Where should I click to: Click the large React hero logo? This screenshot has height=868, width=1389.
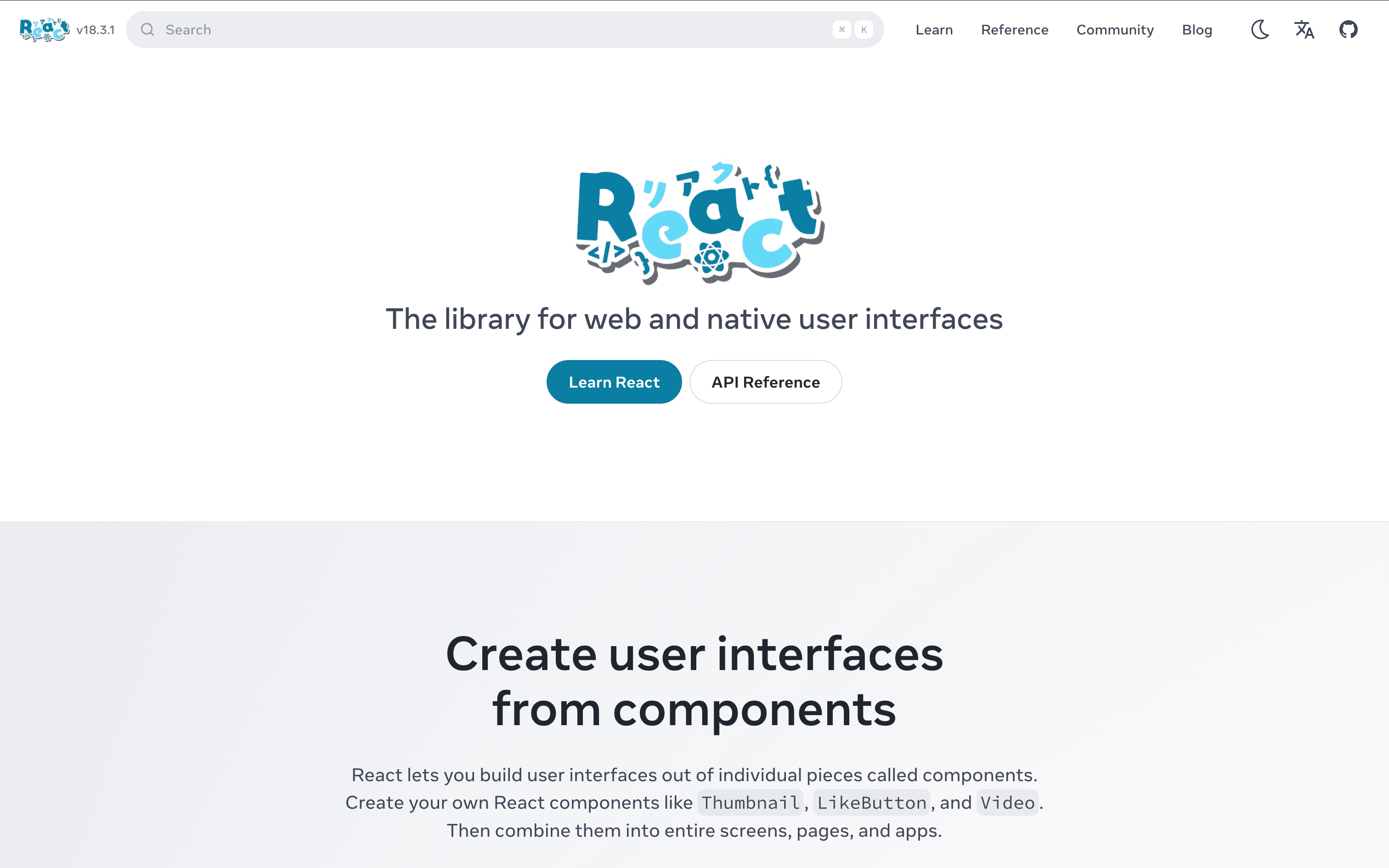point(700,223)
